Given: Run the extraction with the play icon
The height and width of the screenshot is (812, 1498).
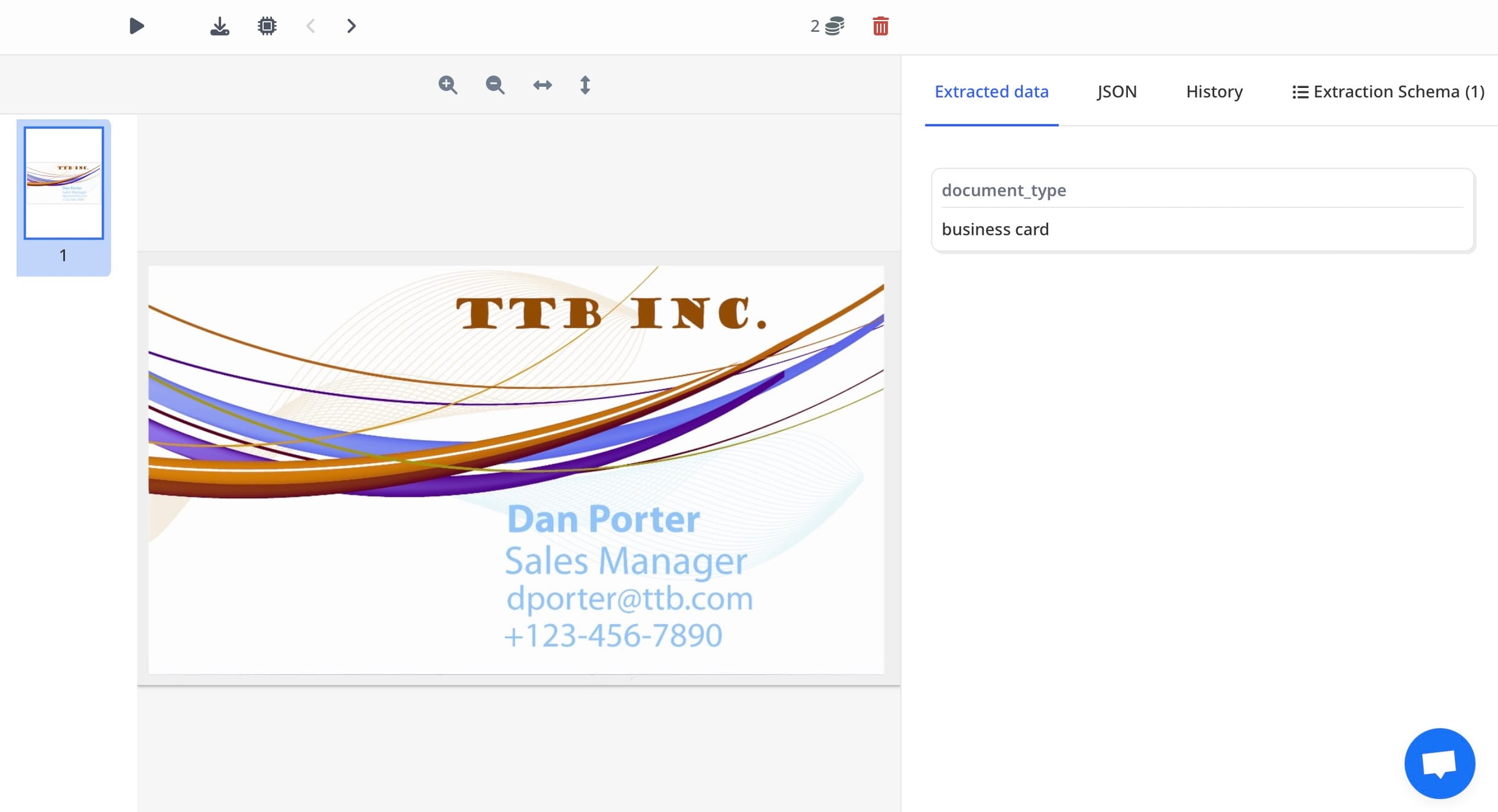Looking at the screenshot, I should point(137,26).
